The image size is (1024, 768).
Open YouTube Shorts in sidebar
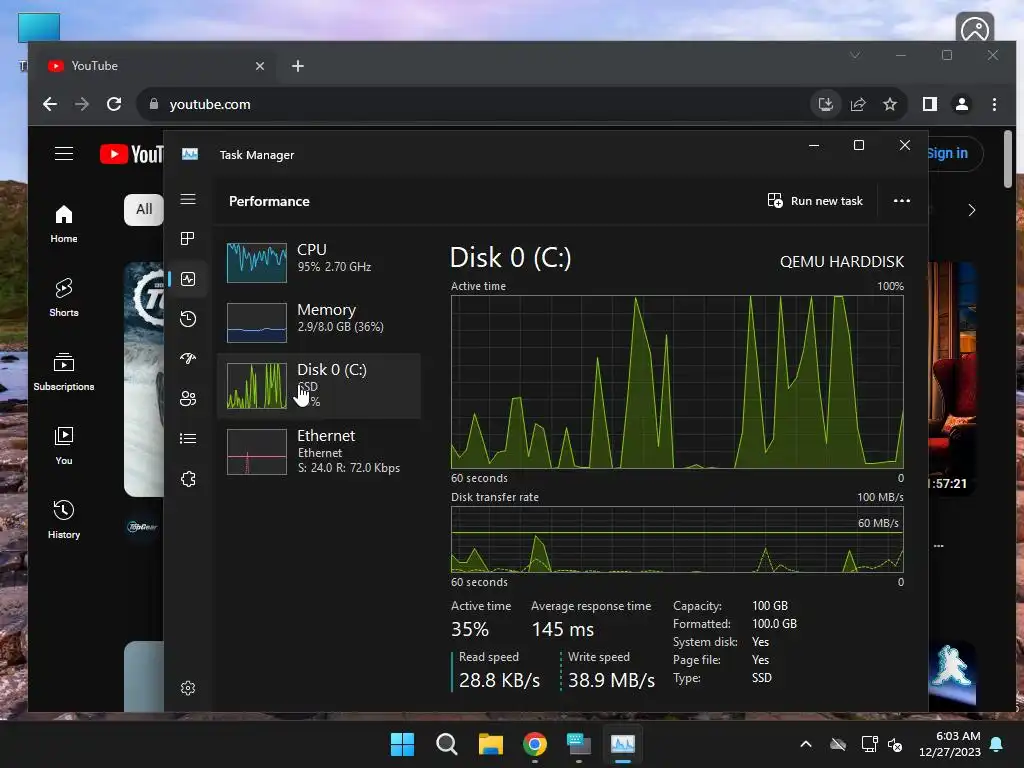pos(64,298)
